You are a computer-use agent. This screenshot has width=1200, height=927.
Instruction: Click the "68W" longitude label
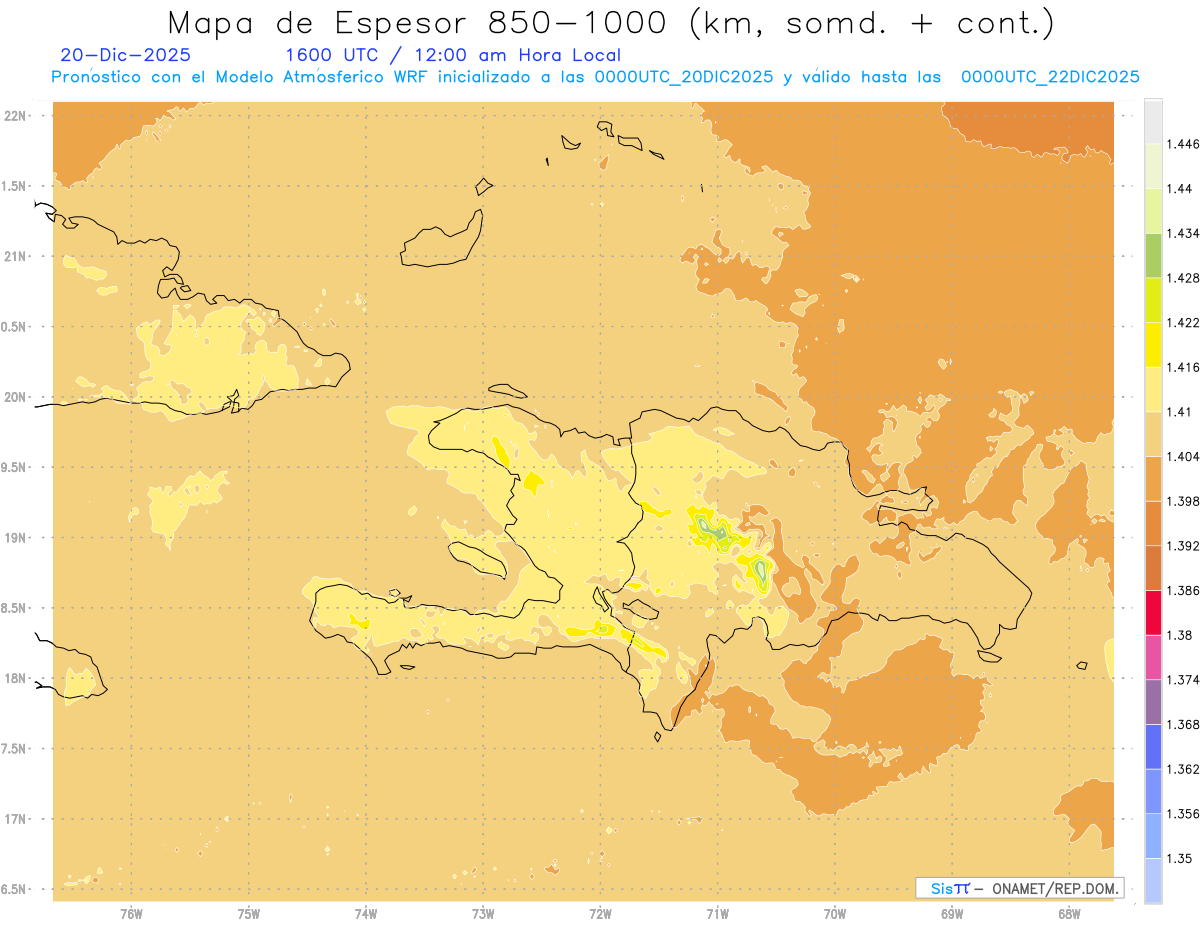click(x=1069, y=914)
